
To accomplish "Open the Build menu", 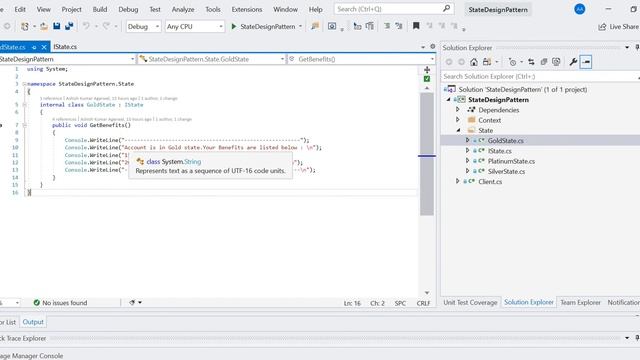I will [x=100, y=9].
